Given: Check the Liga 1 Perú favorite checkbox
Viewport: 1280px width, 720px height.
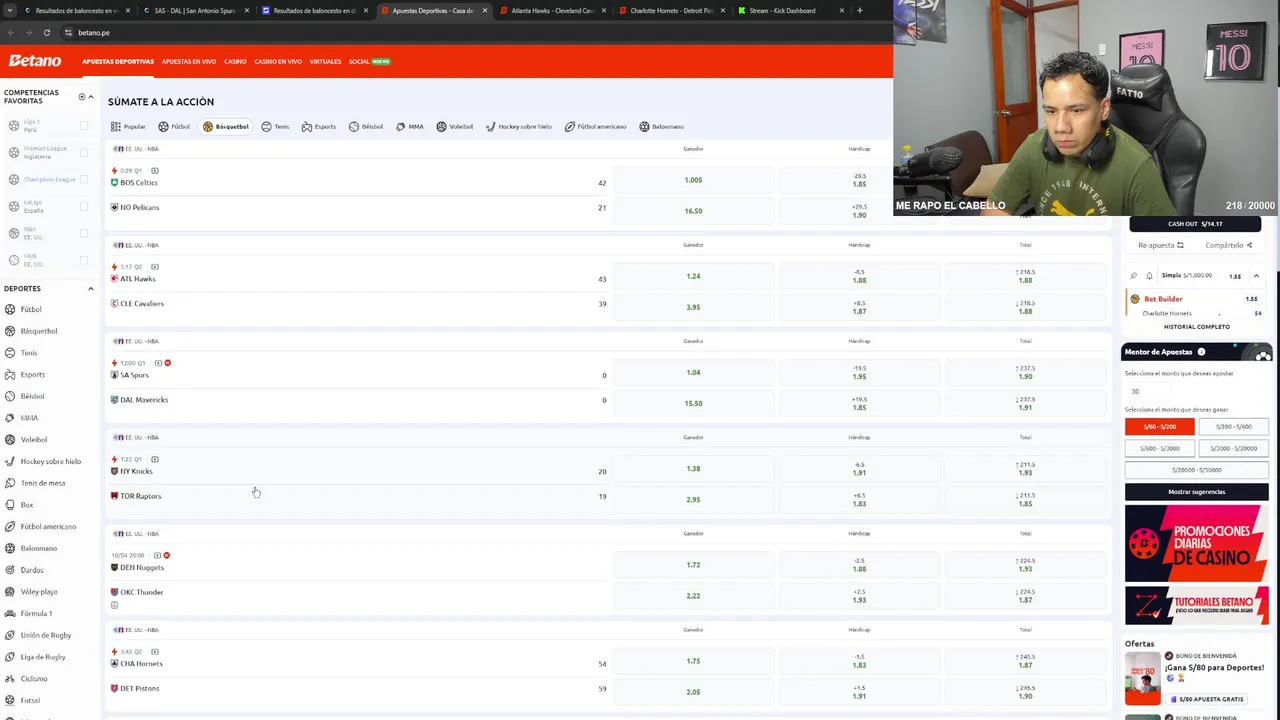Looking at the screenshot, I should coord(84,126).
